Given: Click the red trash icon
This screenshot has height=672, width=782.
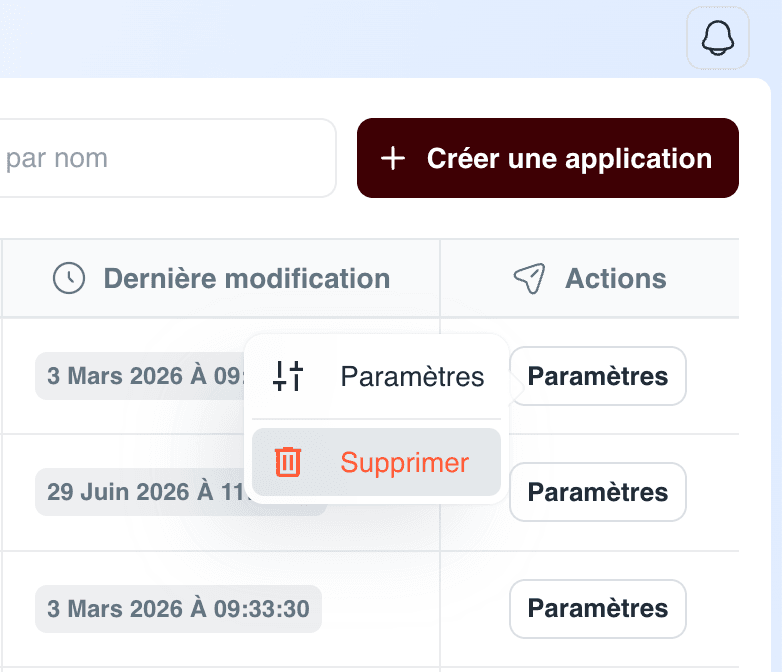Looking at the screenshot, I should tap(288, 462).
